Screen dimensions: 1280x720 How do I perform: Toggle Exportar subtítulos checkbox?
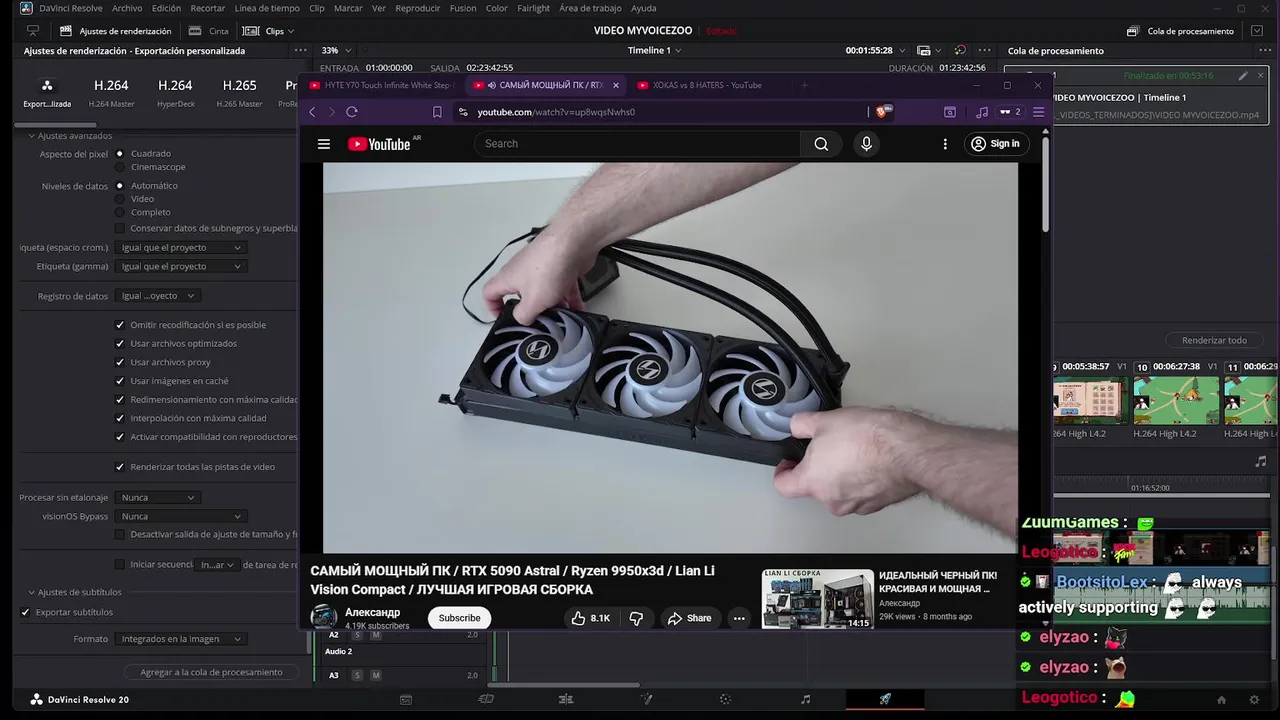(25, 612)
